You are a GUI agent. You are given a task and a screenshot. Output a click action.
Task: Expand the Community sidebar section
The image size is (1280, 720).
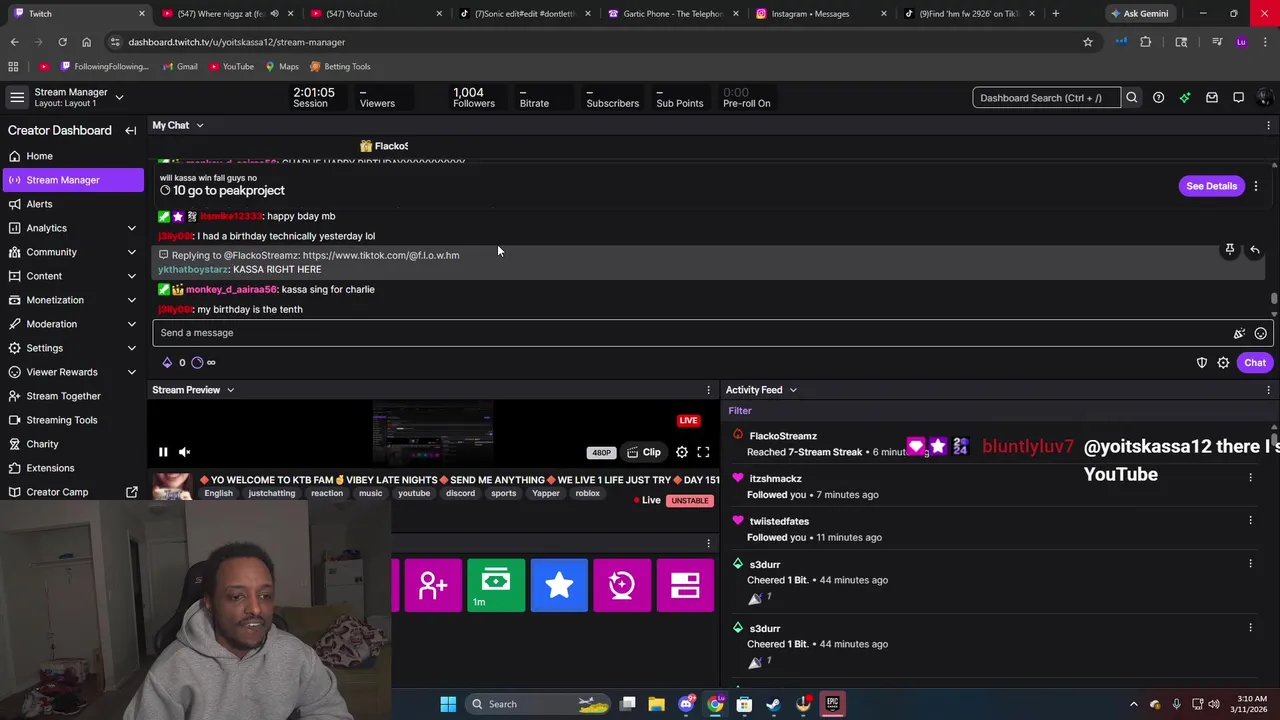point(131,252)
